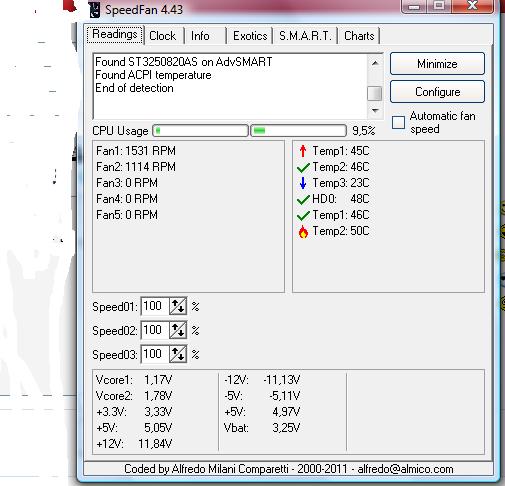Click the Fan5: 0 RPM reading
Screen dimensions: 505x486
[x=127, y=215]
